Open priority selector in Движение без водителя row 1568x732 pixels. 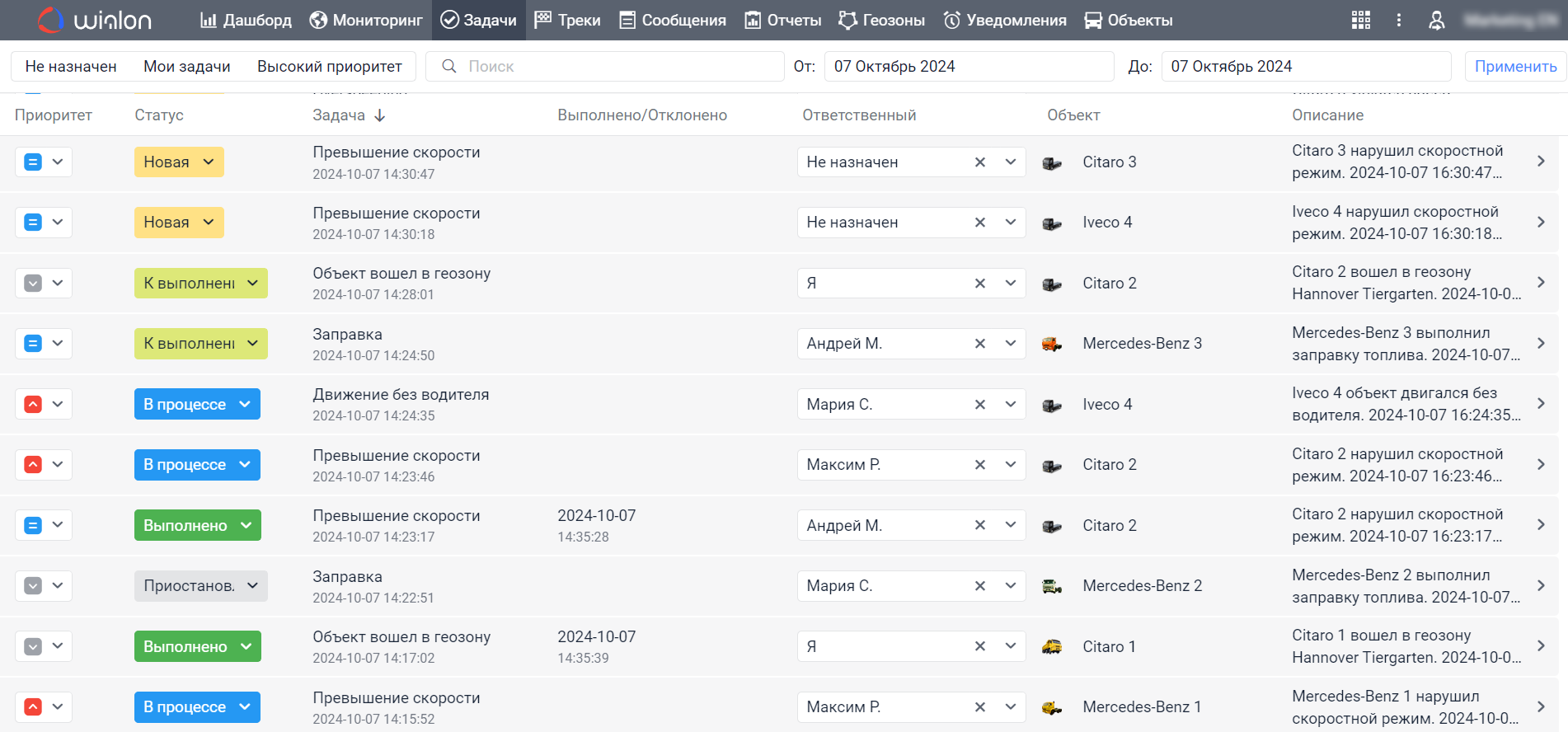[x=44, y=405]
